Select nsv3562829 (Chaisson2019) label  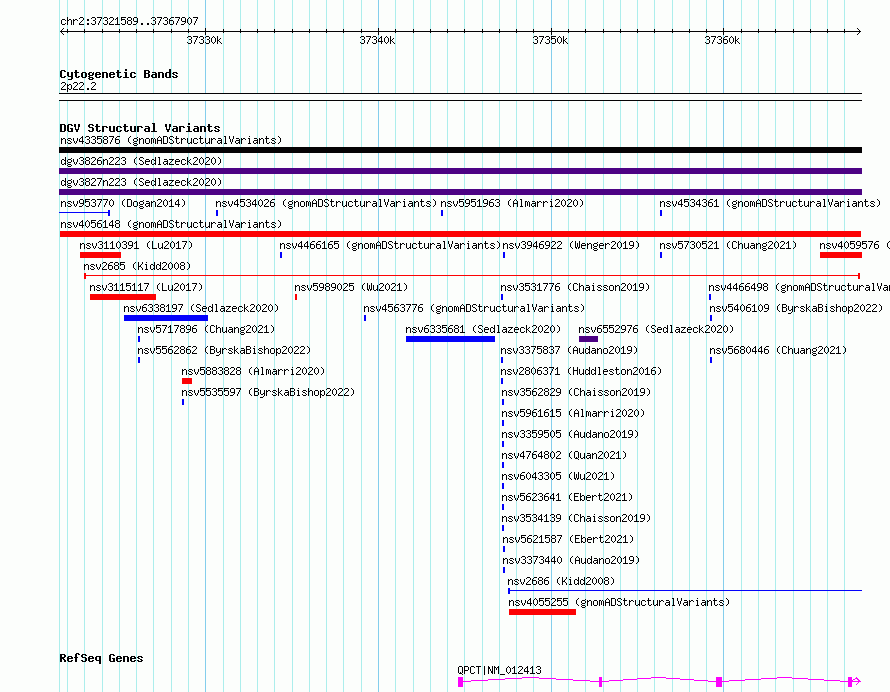click(576, 392)
